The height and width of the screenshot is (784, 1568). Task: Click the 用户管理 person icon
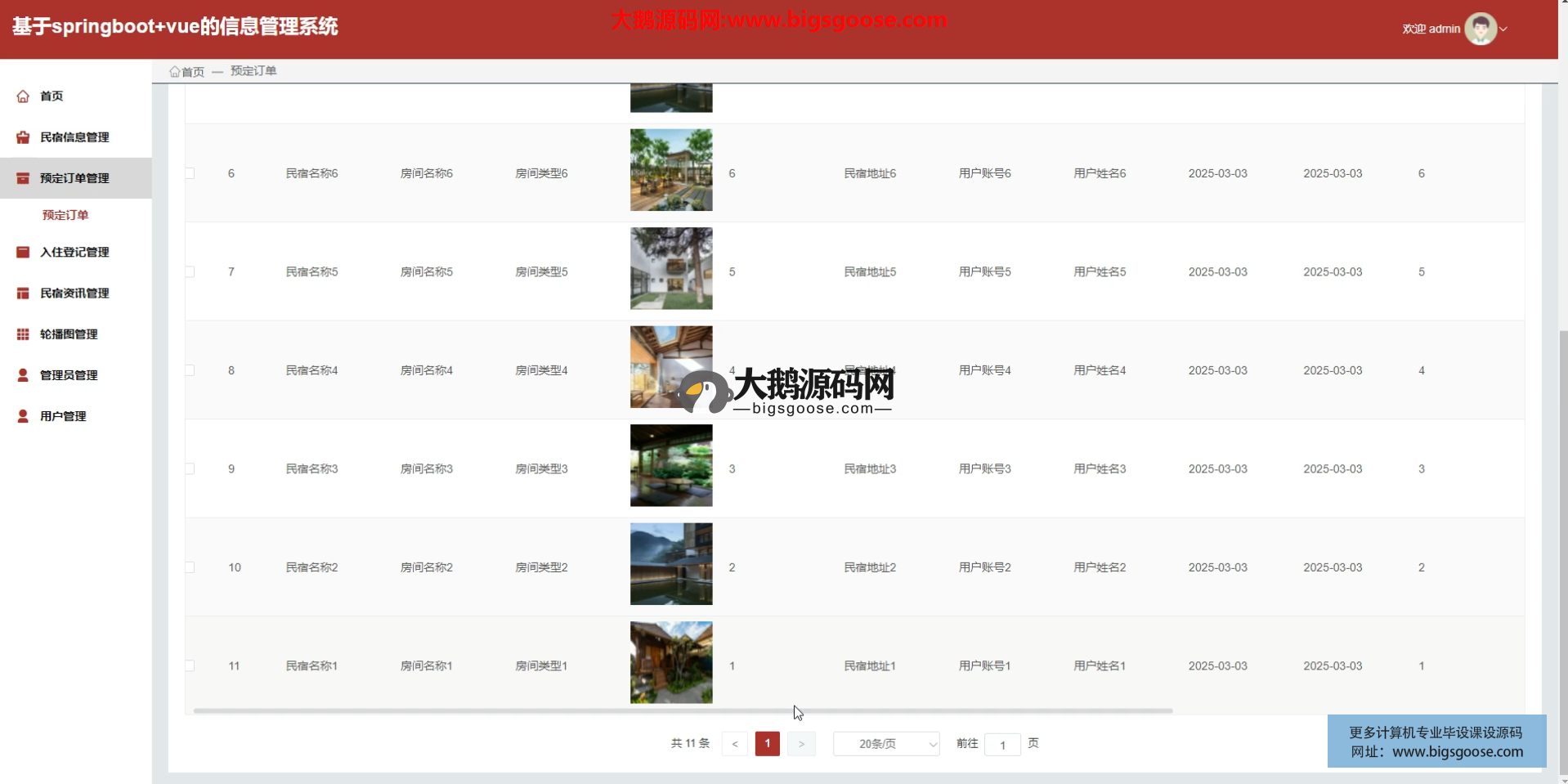(23, 415)
